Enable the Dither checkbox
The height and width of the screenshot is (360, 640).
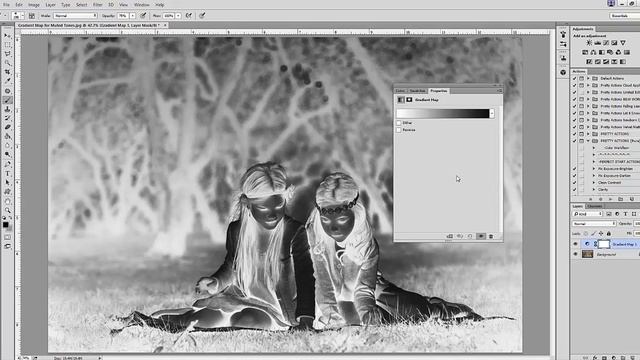coord(399,123)
